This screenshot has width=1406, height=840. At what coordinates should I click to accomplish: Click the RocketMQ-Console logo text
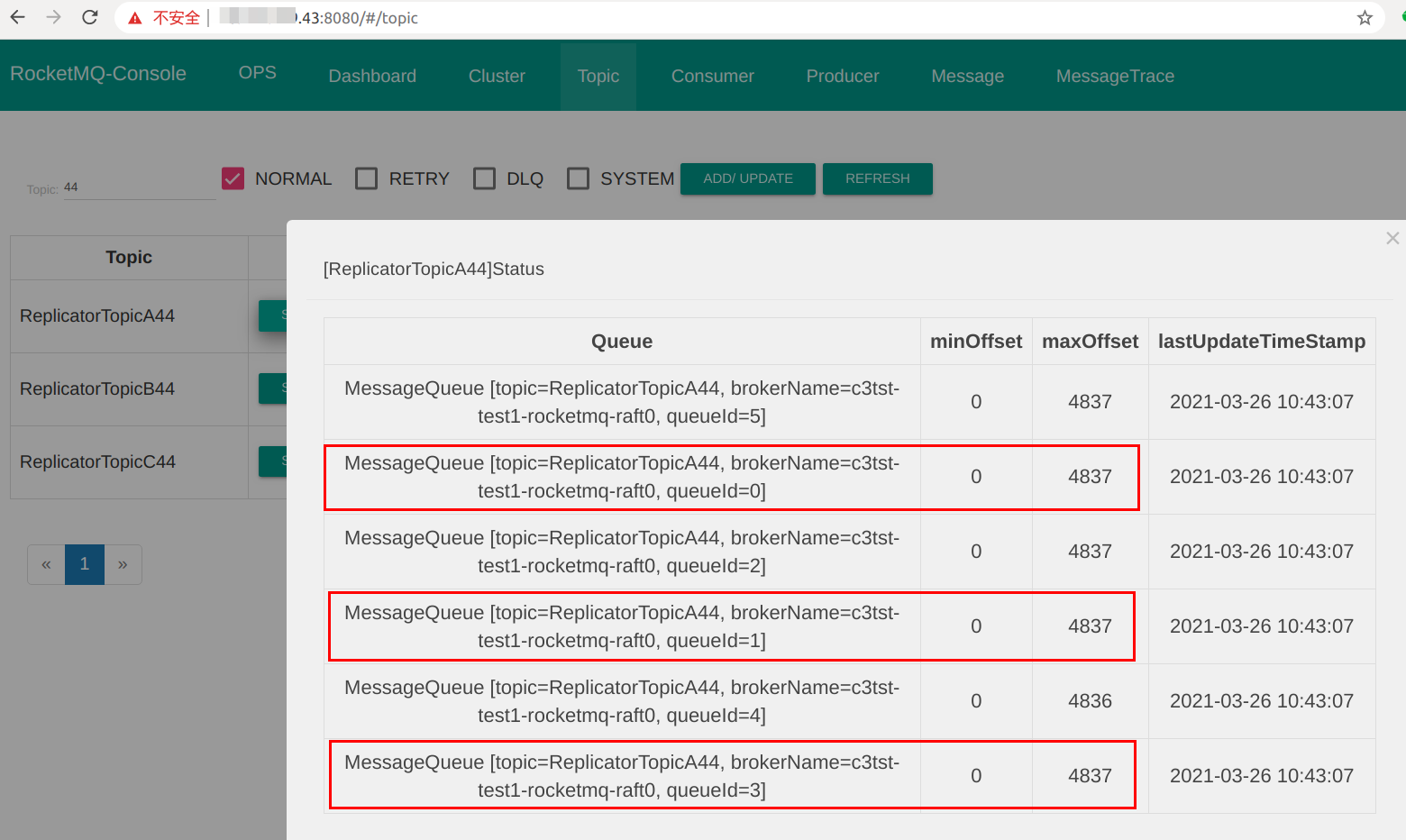pos(97,75)
